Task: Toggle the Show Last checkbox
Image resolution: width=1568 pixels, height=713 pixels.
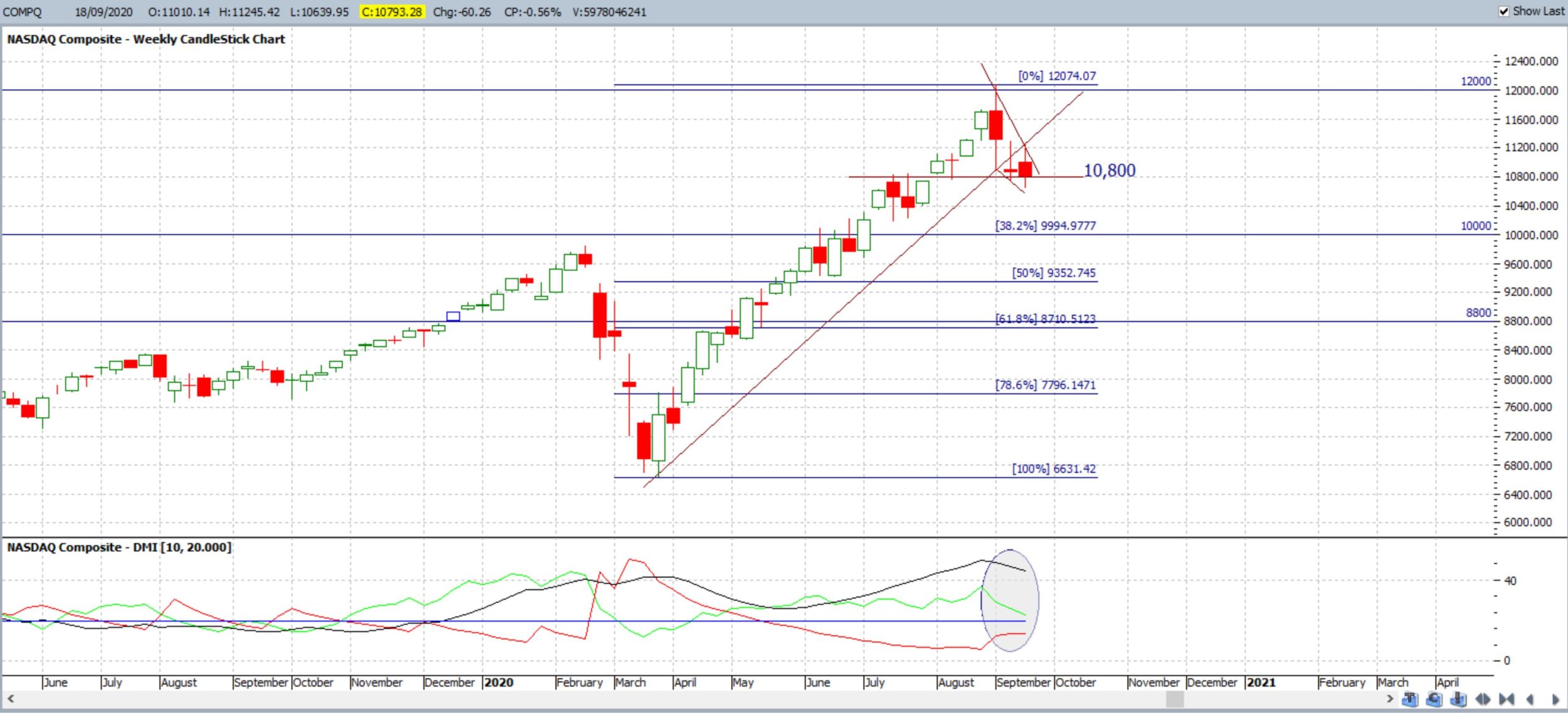Action: click(x=1503, y=11)
